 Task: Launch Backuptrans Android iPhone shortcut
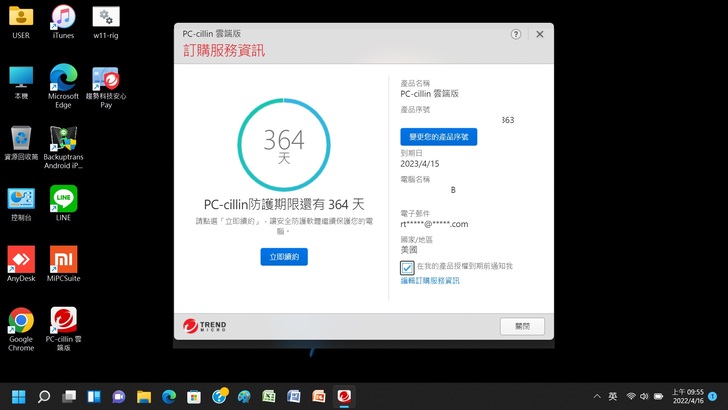click(x=63, y=147)
